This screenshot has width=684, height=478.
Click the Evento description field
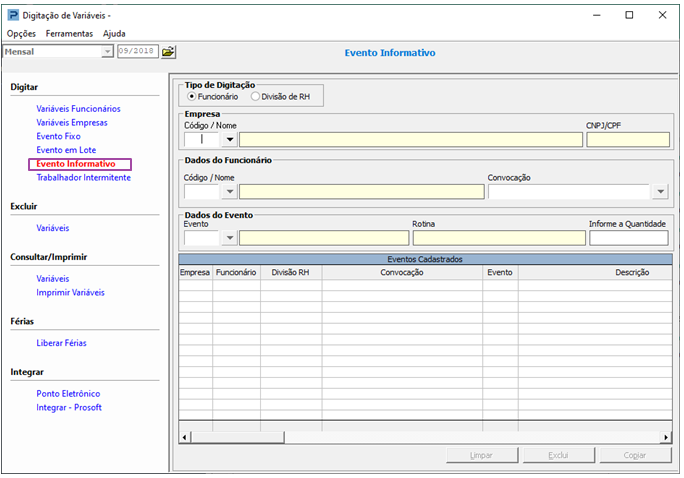pyautogui.click(x=324, y=238)
